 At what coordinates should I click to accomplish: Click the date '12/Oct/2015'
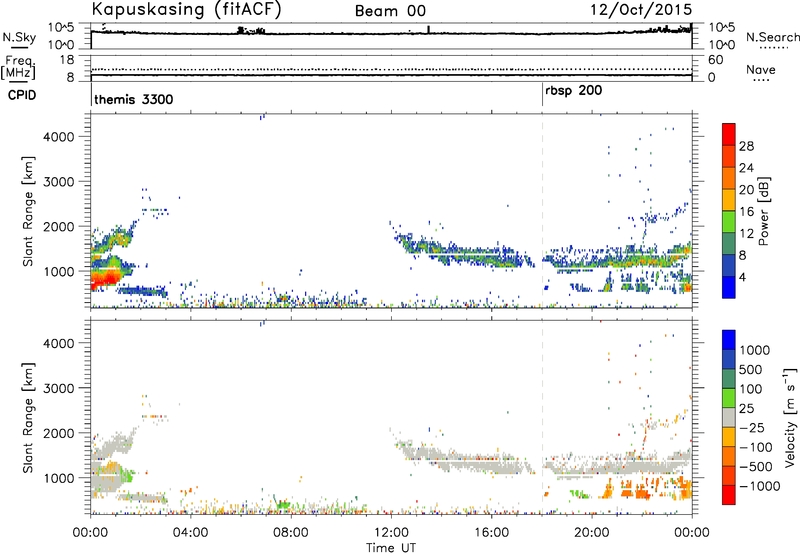(641, 10)
